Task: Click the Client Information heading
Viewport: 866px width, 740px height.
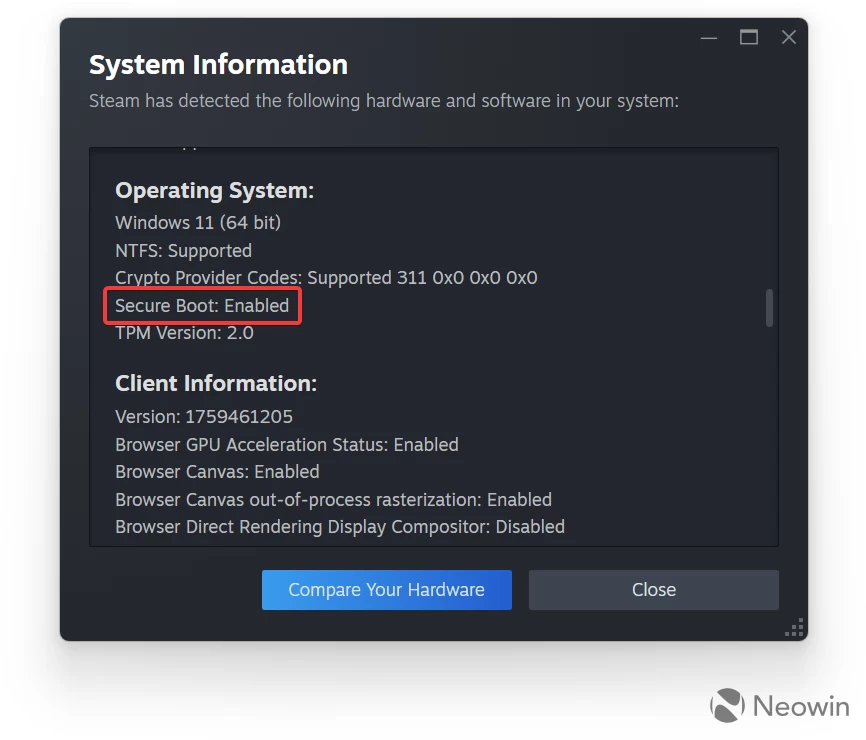Action: pos(216,383)
